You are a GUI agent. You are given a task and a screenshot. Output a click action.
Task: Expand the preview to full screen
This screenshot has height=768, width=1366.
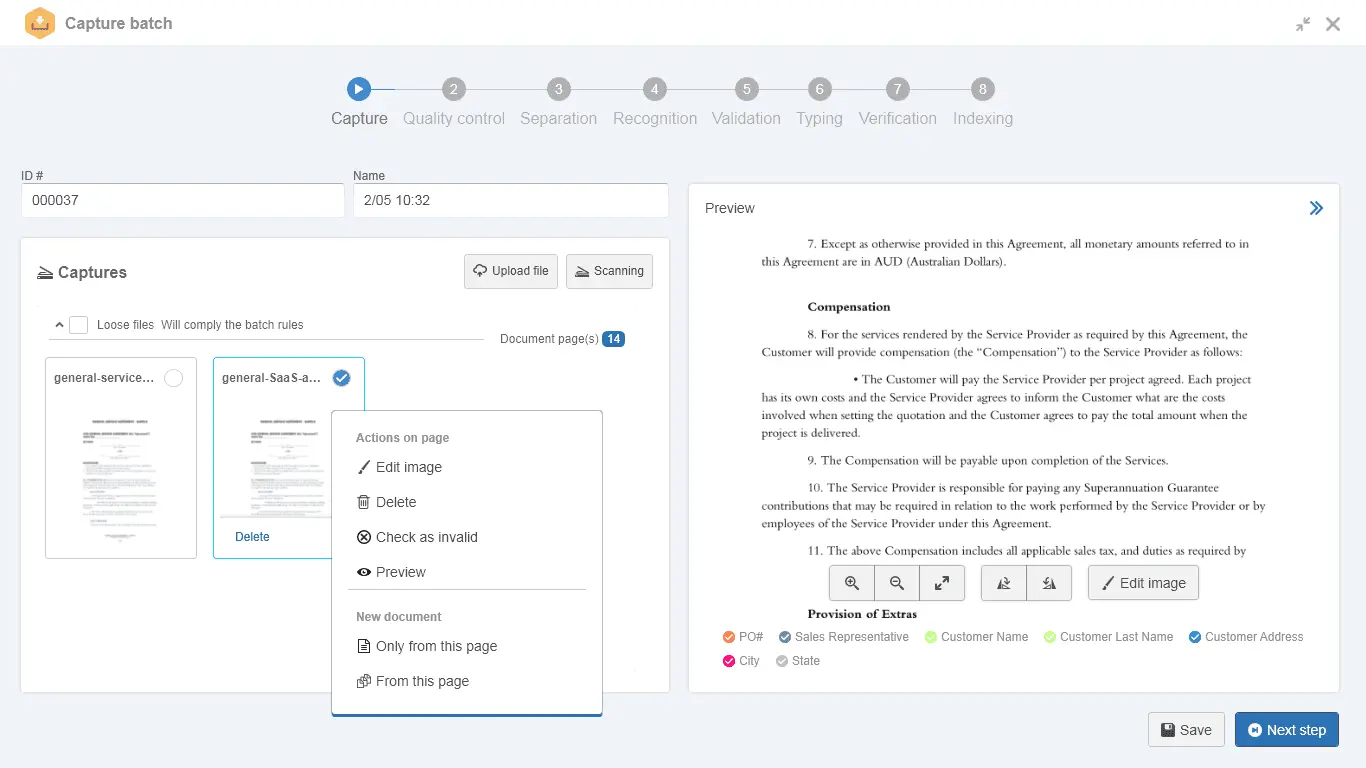(942, 583)
